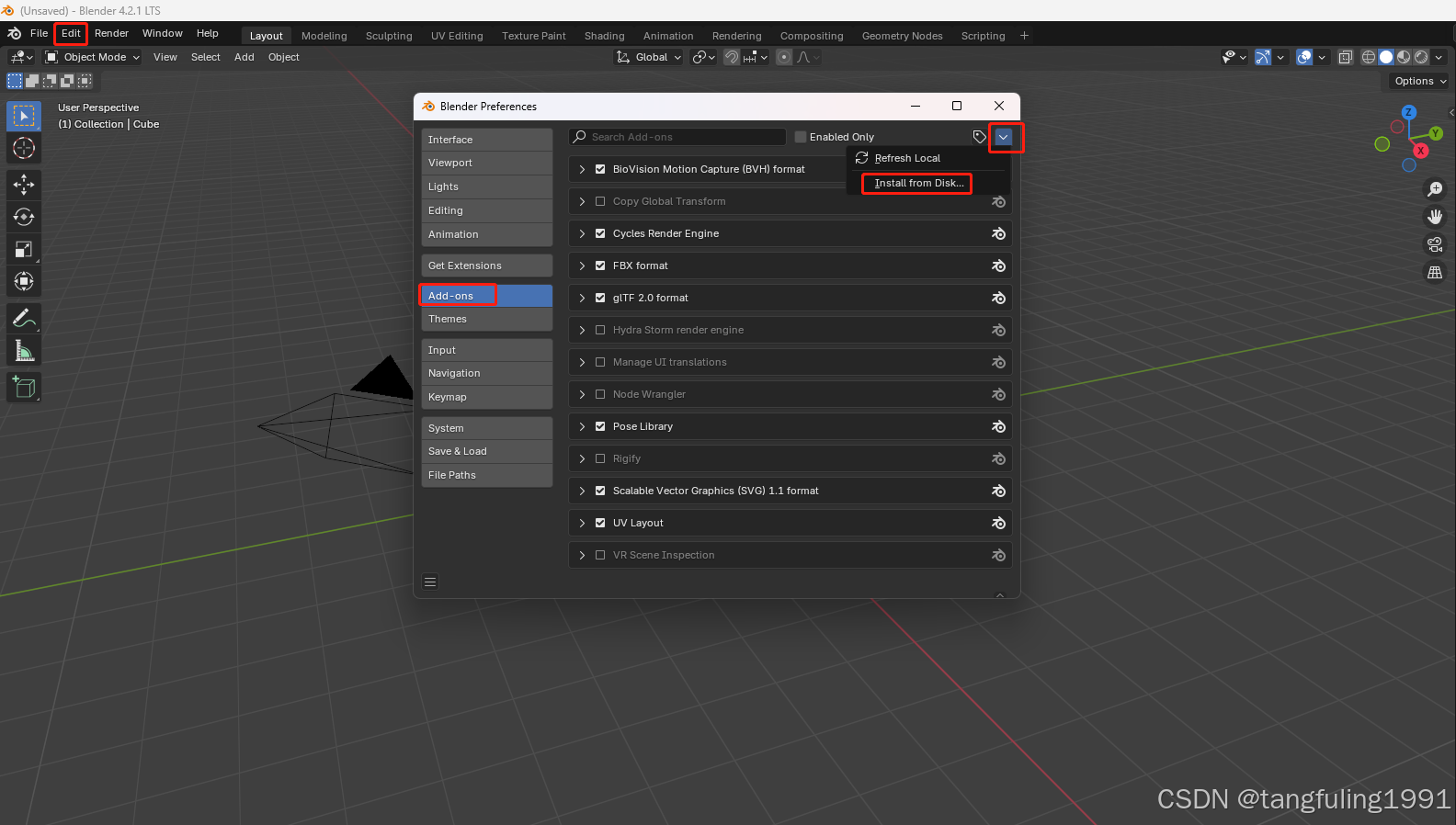The width and height of the screenshot is (1456, 825).
Task: Select the Transform tool
Action: 24,281
